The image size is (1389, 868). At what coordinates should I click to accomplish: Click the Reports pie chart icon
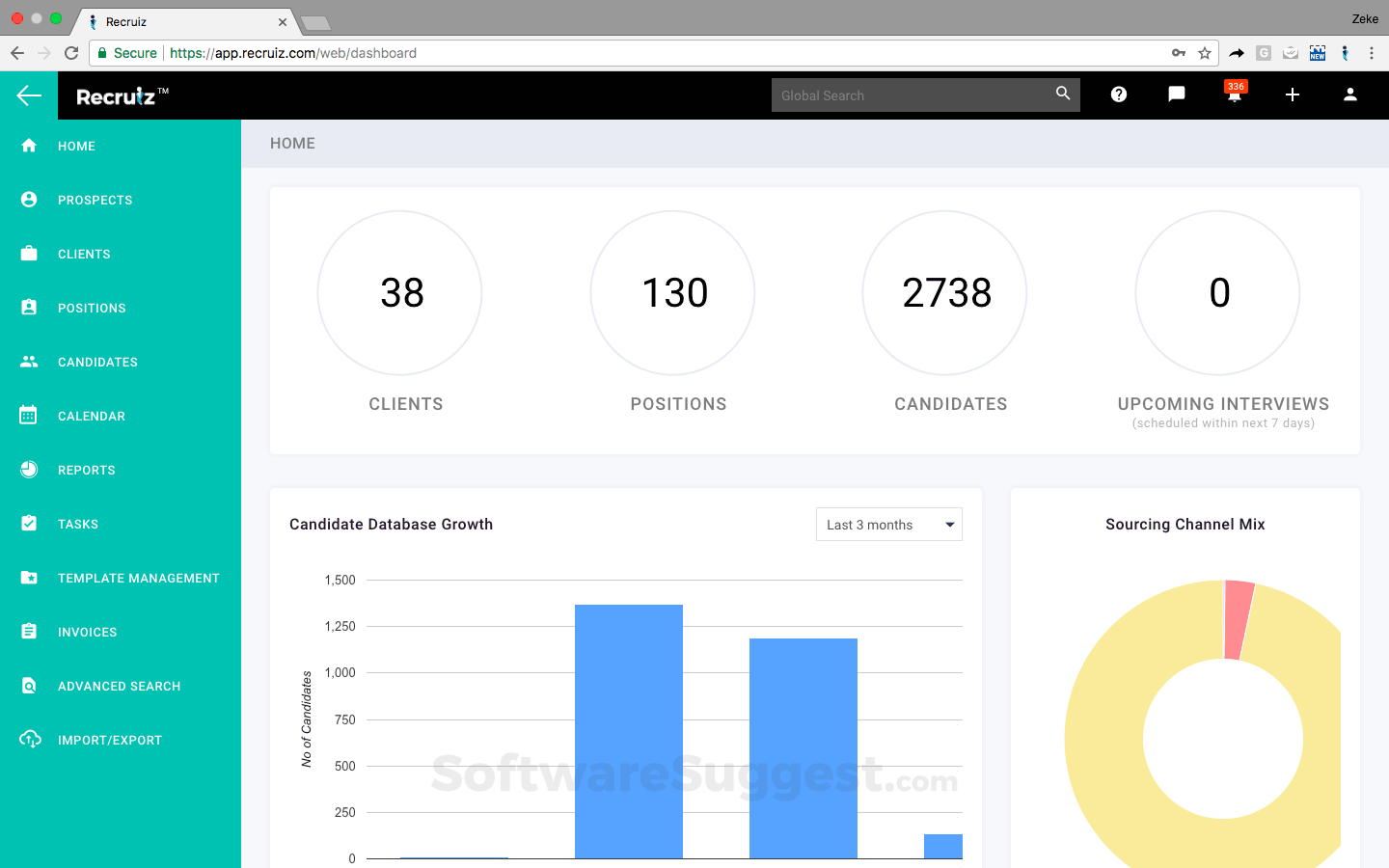29,470
